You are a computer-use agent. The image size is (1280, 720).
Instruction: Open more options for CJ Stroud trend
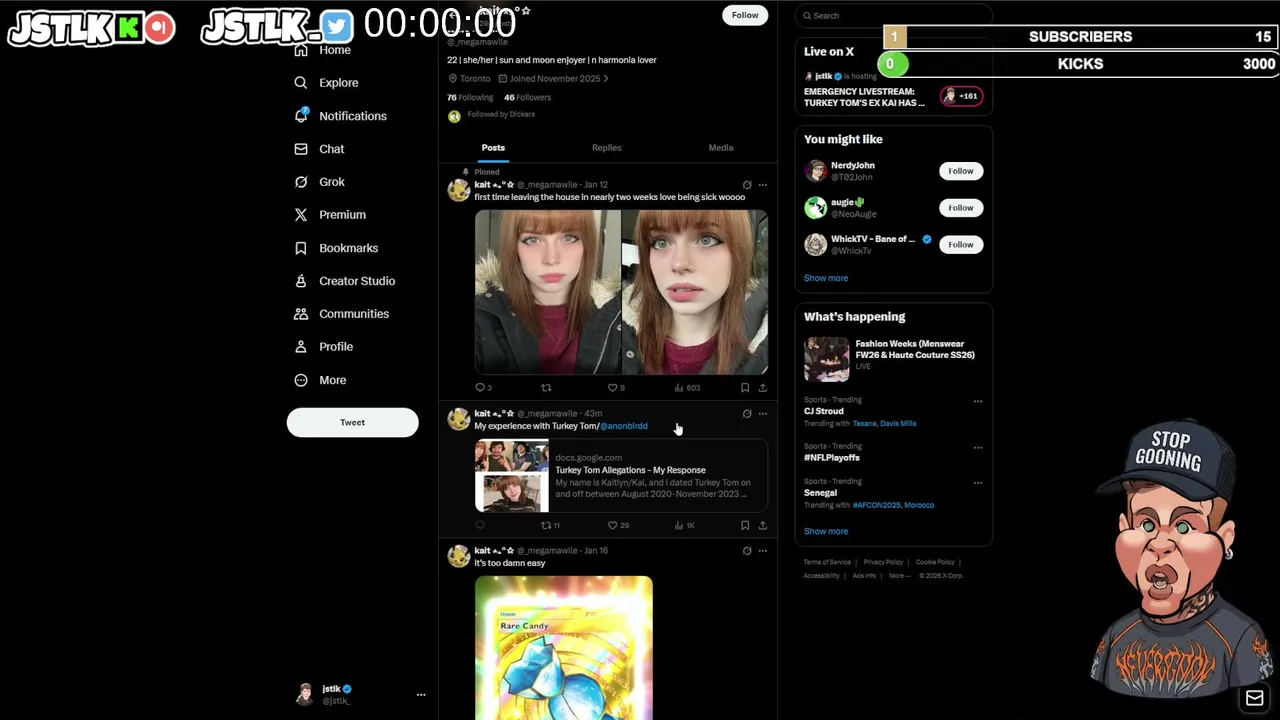pyautogui.click(x=978, y=401)
